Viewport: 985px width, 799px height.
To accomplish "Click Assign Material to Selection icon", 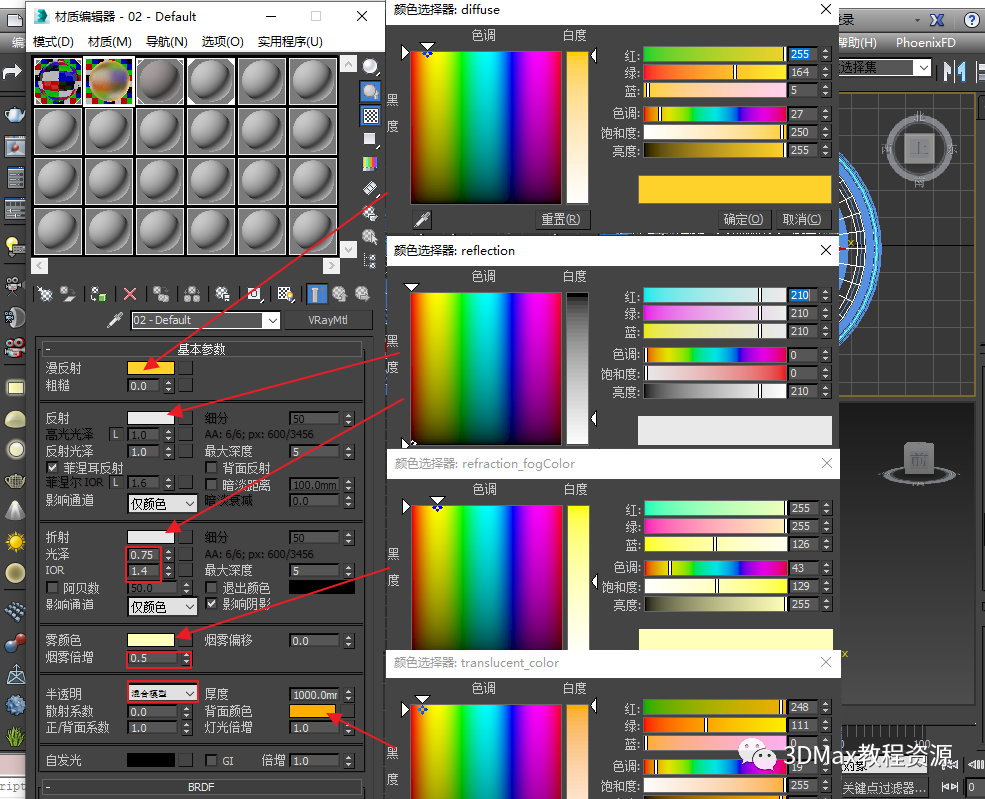I will click(x=99, y=294).
